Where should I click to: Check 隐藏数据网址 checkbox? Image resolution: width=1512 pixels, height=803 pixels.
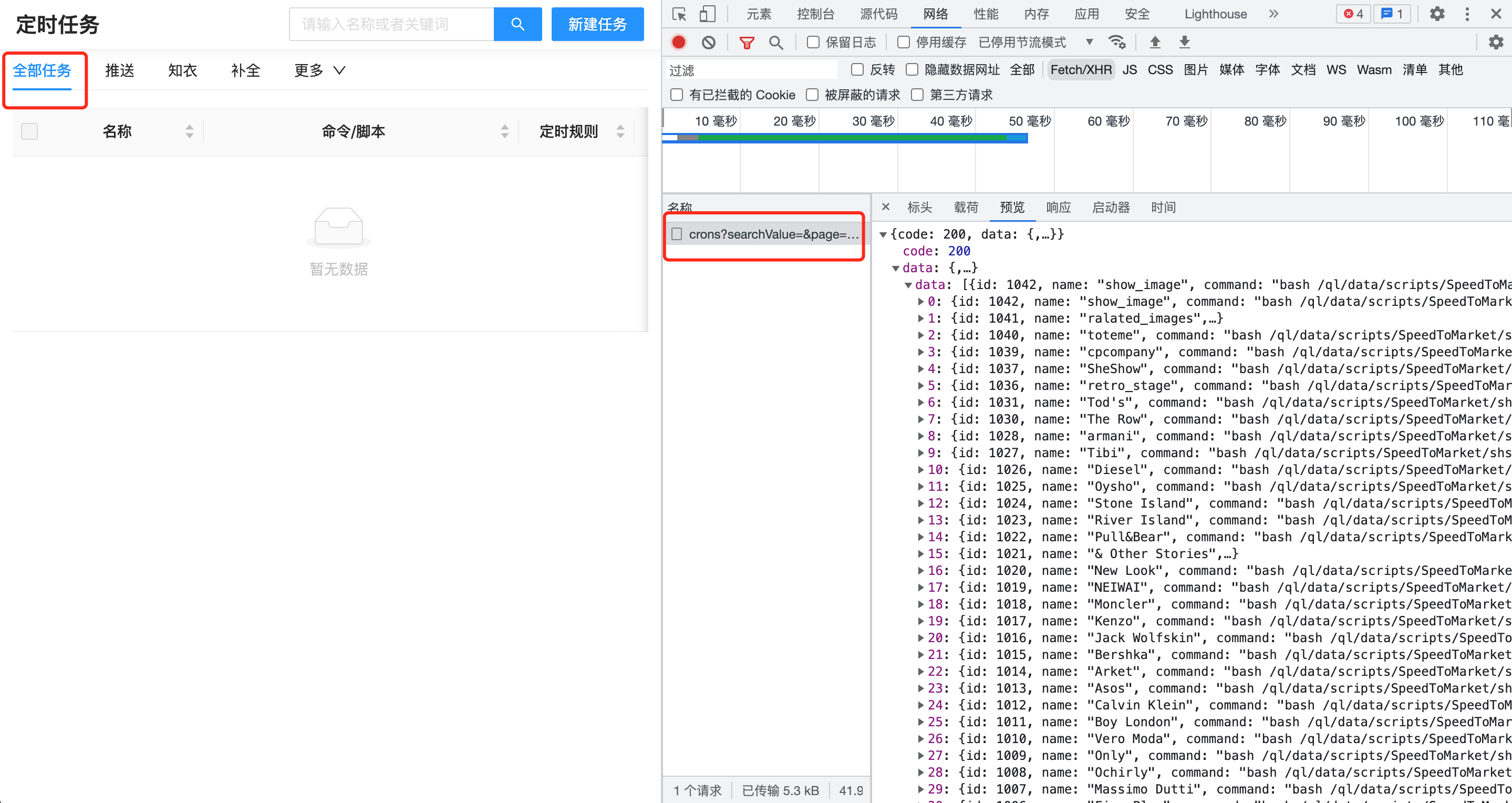[x=912, y=70]
